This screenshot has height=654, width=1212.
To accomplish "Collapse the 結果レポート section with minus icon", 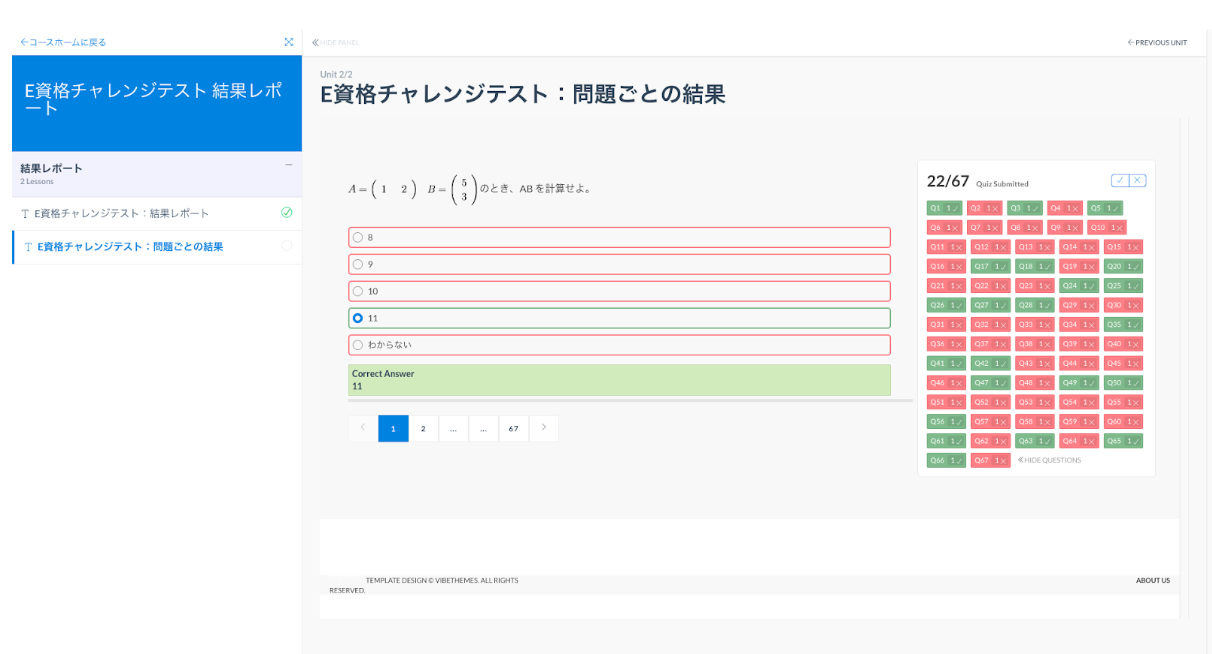I will [289, 166].
